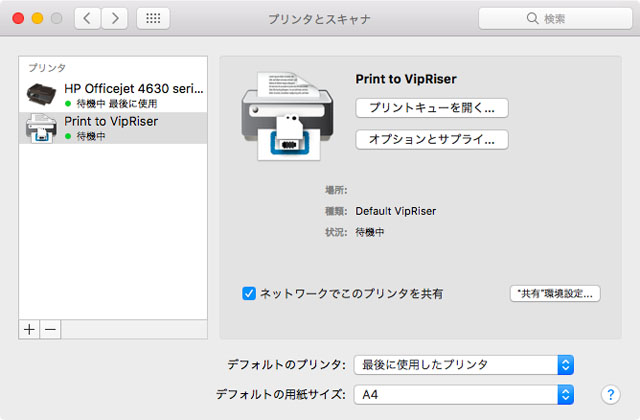Click the Print to VipRiser heading
This screenshot has width=640, height=420.
coord(406,79)
